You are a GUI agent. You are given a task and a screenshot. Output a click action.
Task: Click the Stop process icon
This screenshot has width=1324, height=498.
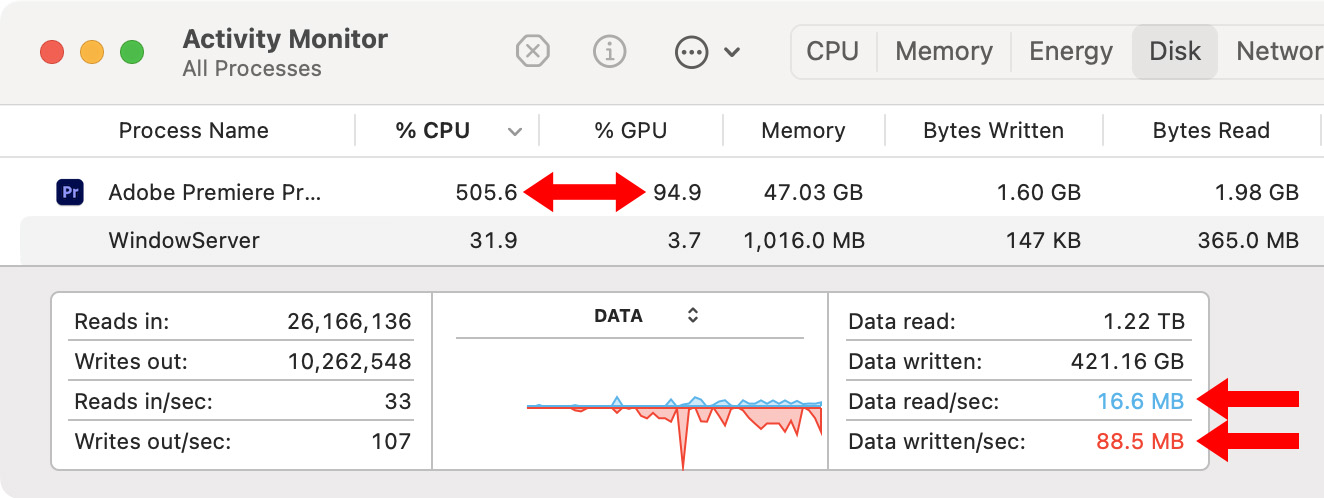point(533,51)
